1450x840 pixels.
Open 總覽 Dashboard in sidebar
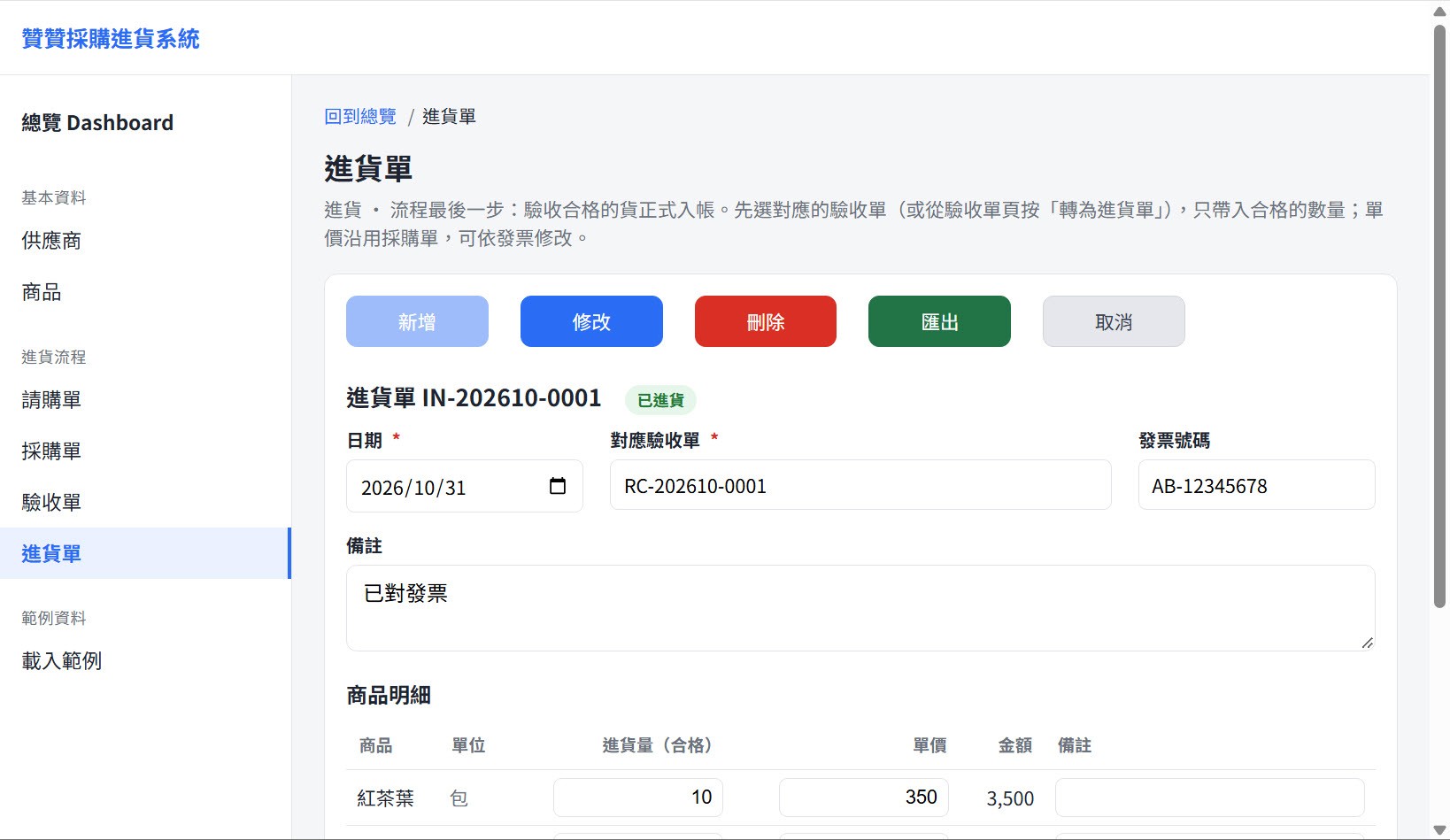(97, 123)
